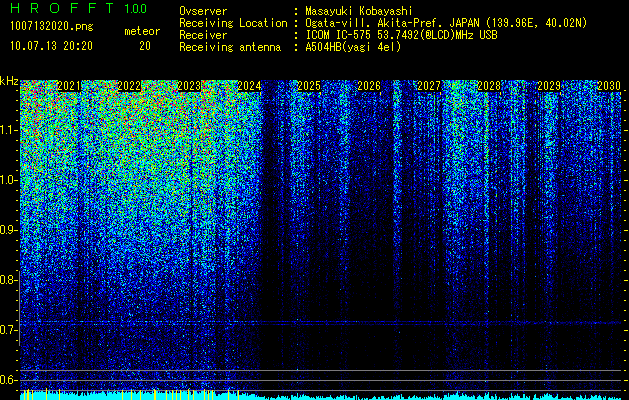Click the Receiving Location label
629x400 pixels.
pos(233,23)
